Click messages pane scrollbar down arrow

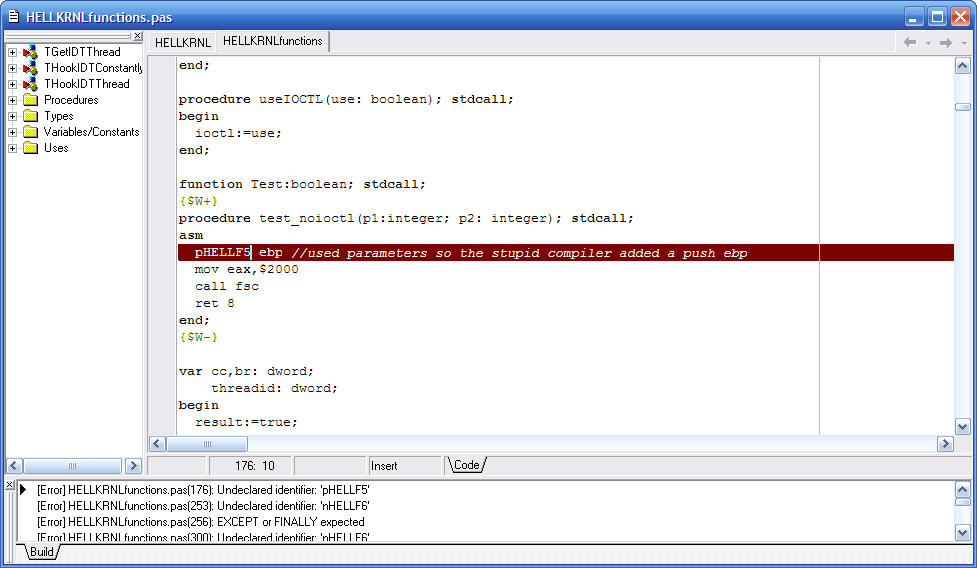coord(962,533)
